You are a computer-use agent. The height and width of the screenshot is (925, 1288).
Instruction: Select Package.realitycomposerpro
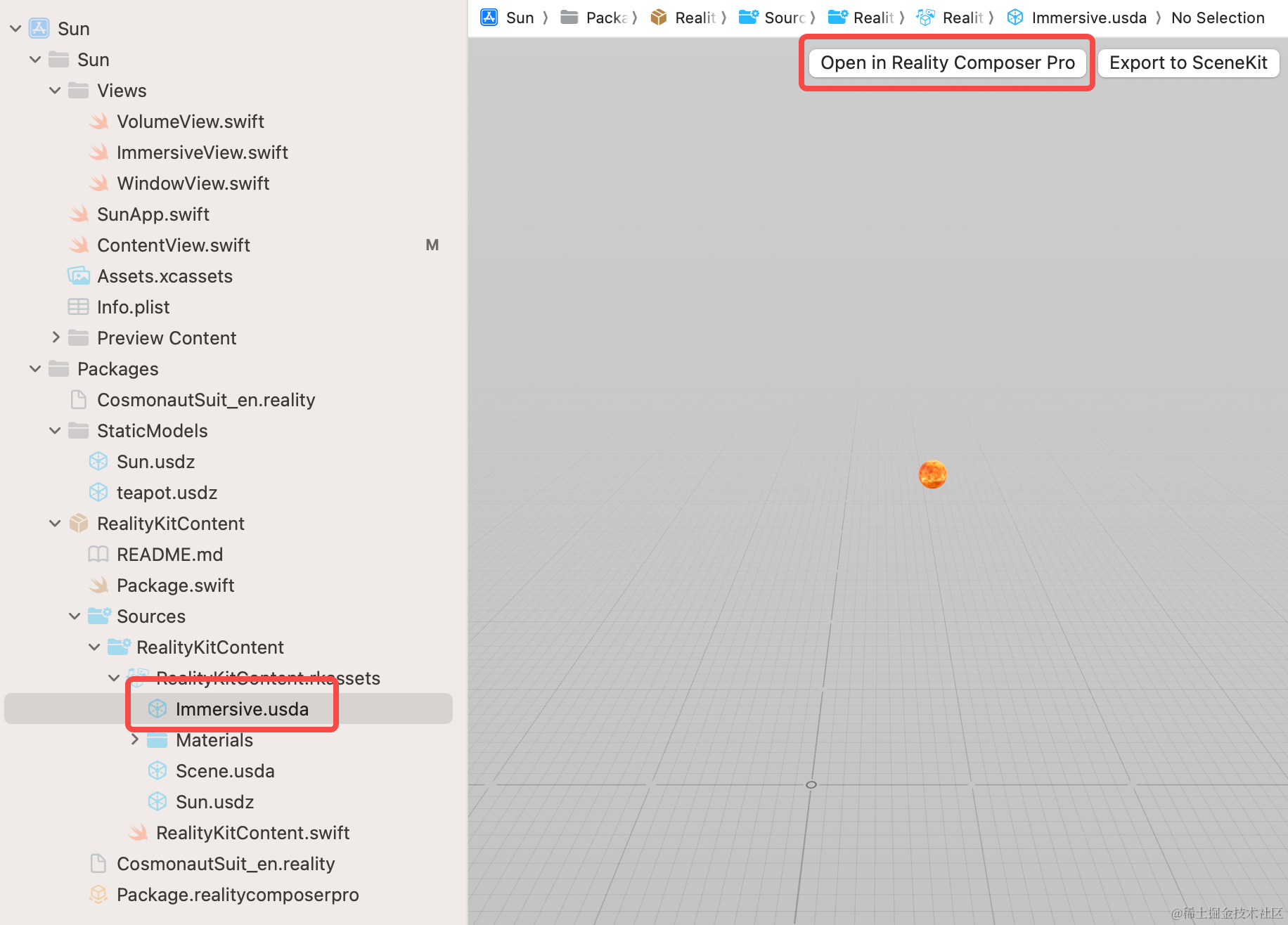tap(238, 895)
